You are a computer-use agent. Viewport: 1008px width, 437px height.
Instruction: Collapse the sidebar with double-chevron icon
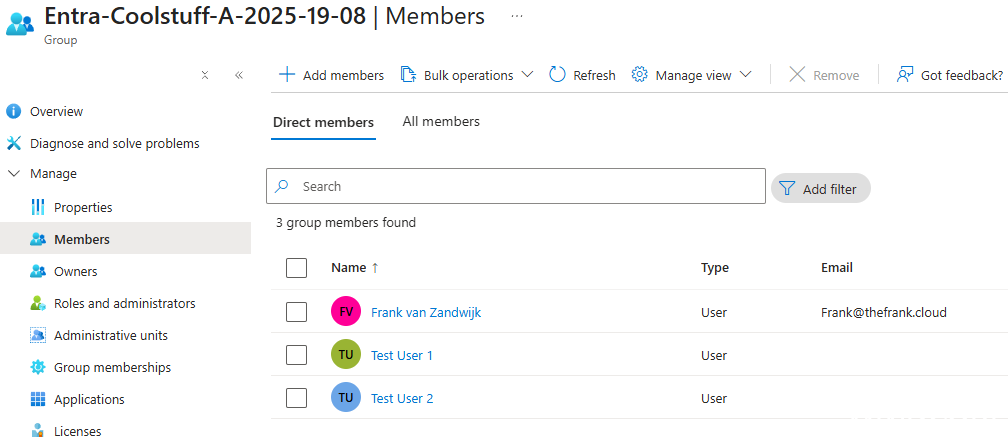coord(239,75)
